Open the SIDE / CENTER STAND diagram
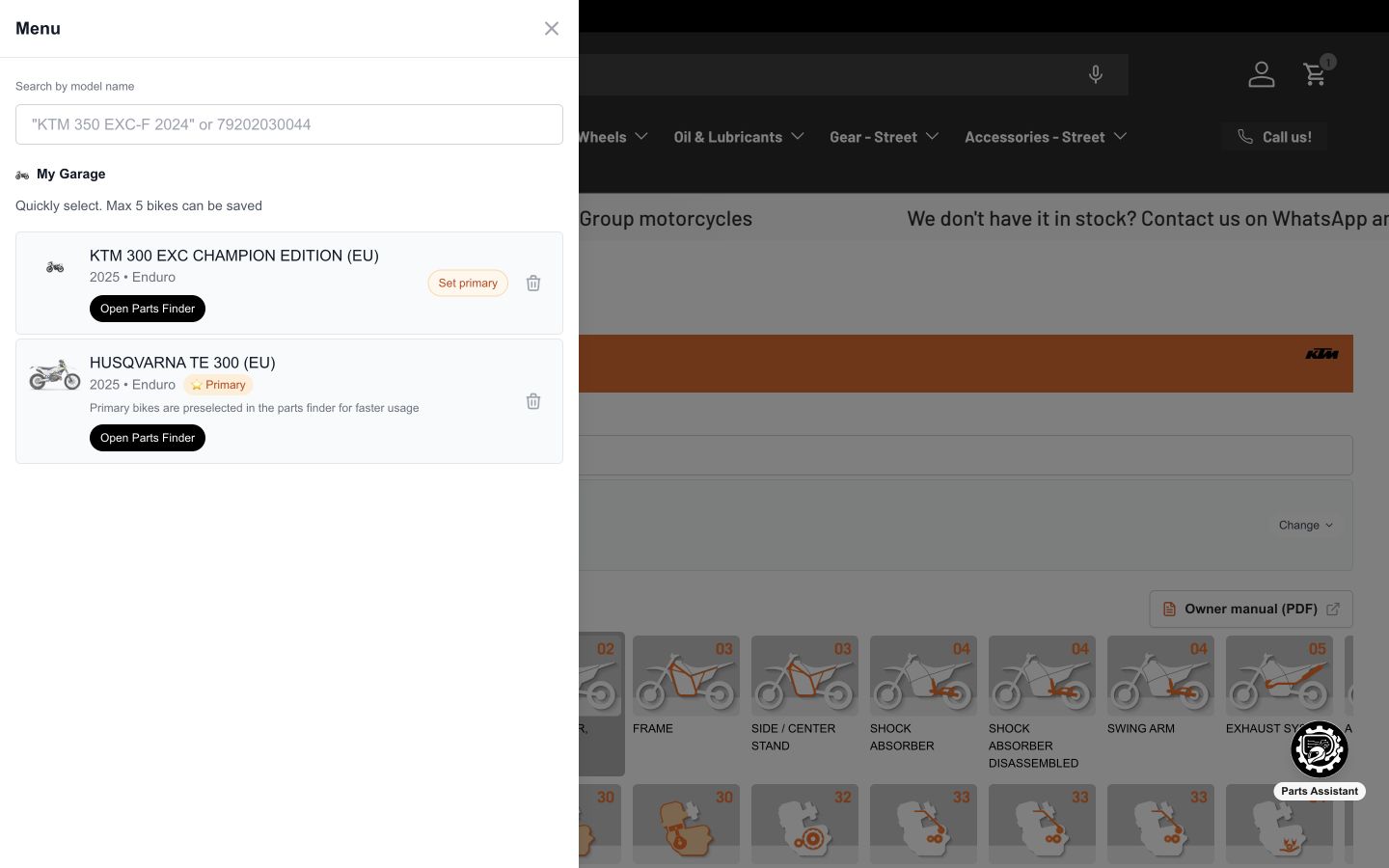1389x868 pixels. 804,695
